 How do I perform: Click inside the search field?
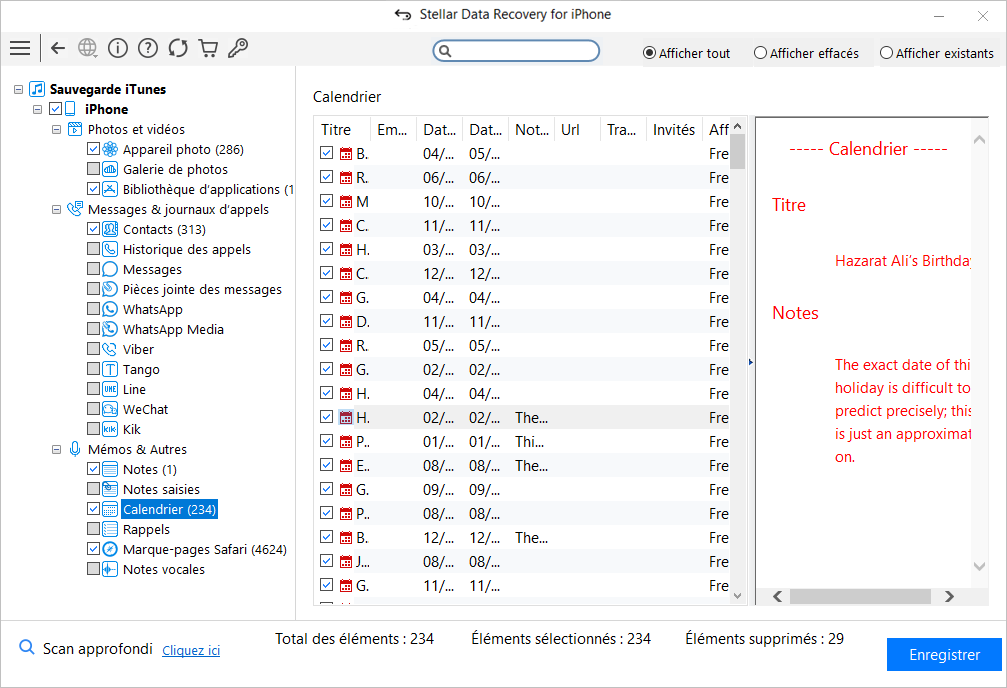tap(516, 51)
